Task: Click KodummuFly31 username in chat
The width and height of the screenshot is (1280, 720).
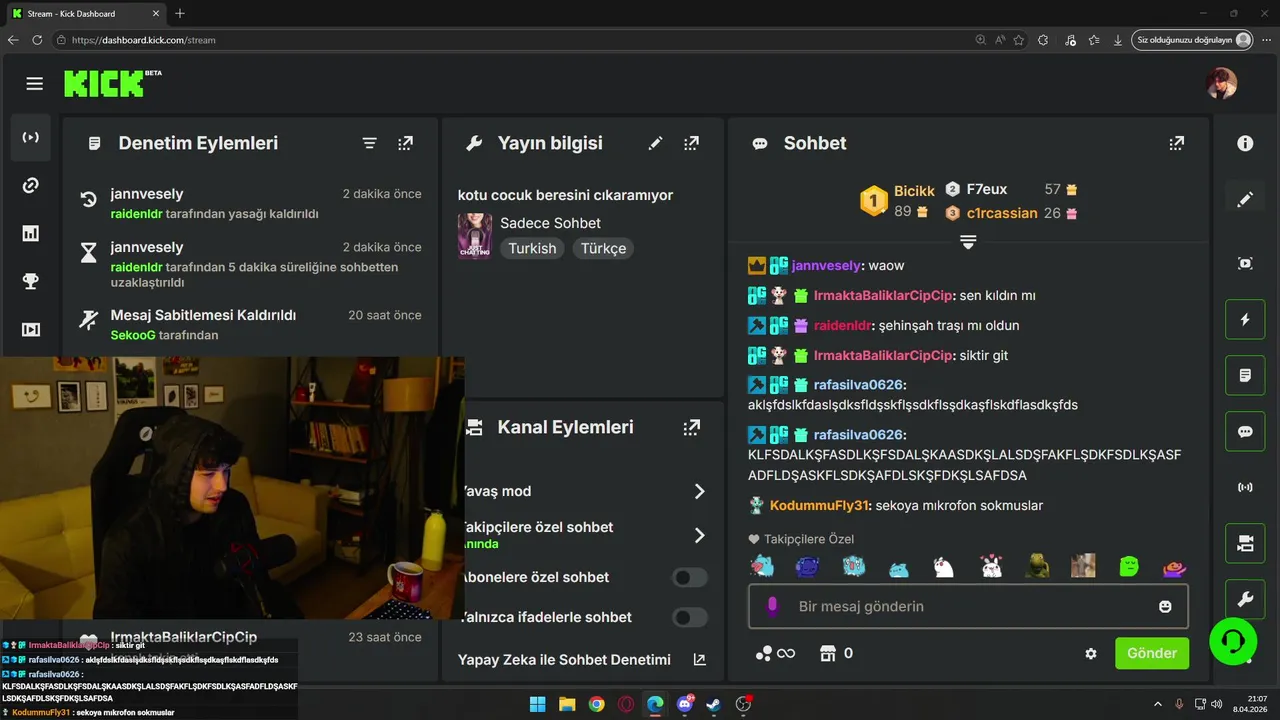Action: [820, 506]
